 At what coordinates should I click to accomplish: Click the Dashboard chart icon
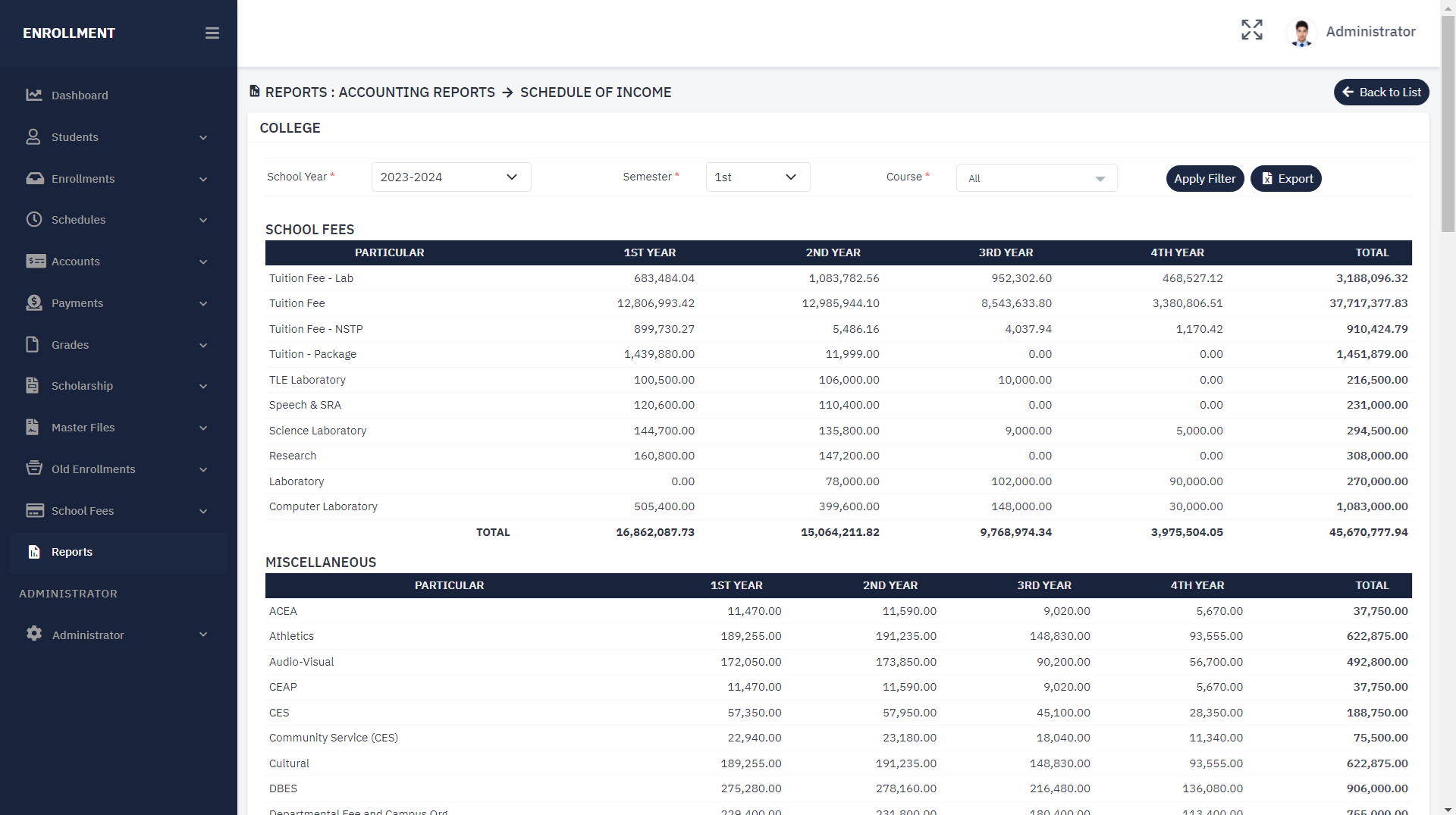coord(34,95)
